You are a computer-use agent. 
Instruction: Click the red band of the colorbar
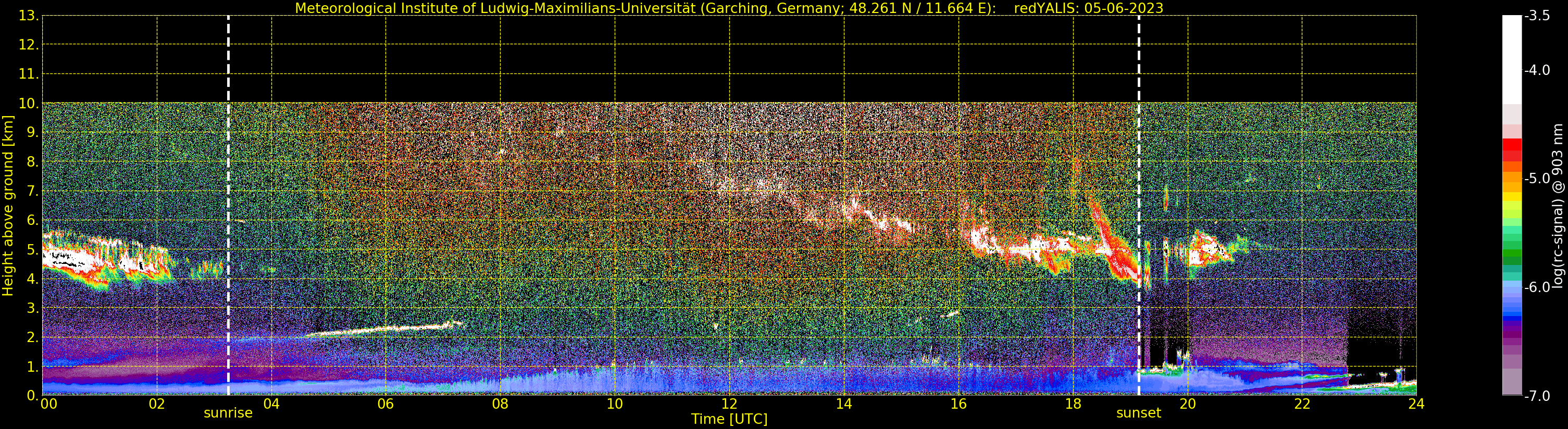1512,149
